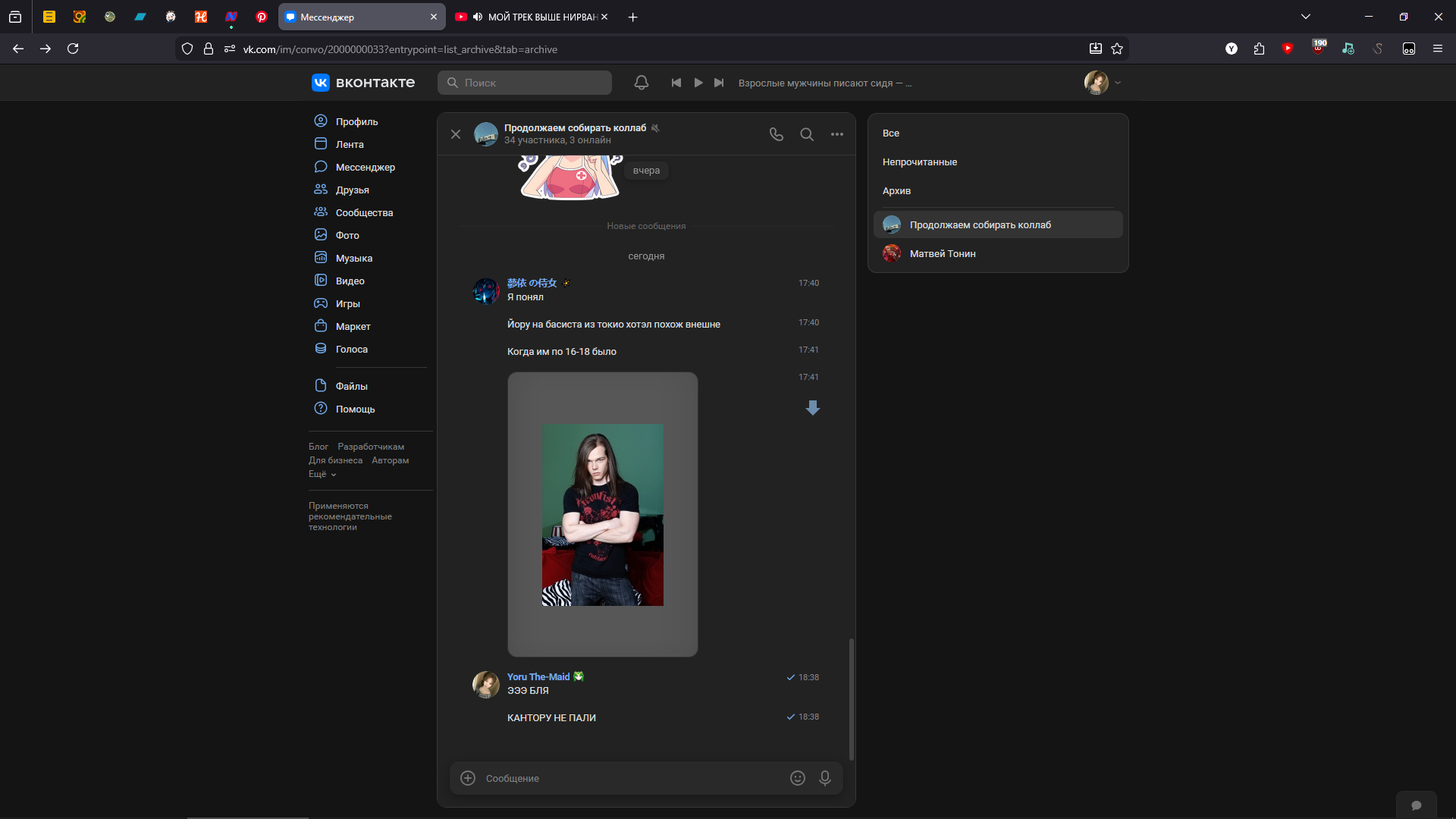Jump to latest message with down arrow

click(813, 408)
